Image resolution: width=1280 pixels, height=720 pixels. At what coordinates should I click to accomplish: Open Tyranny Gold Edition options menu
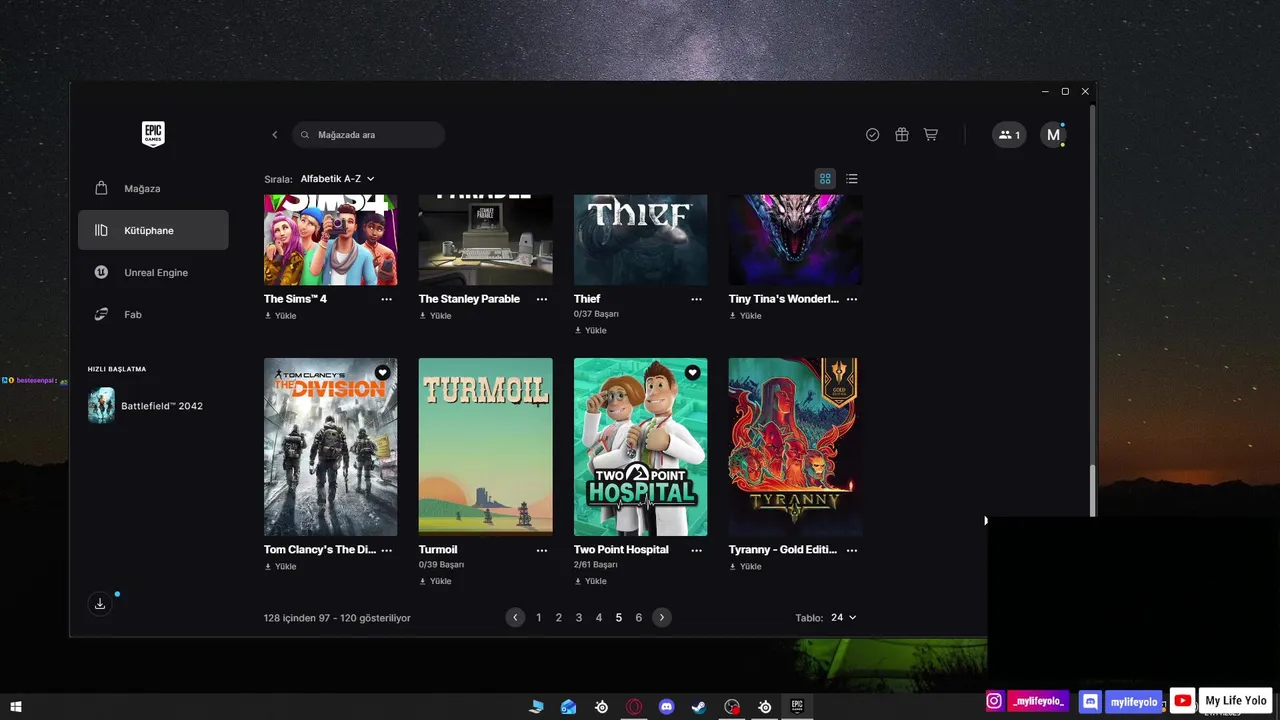click(852, 550)
